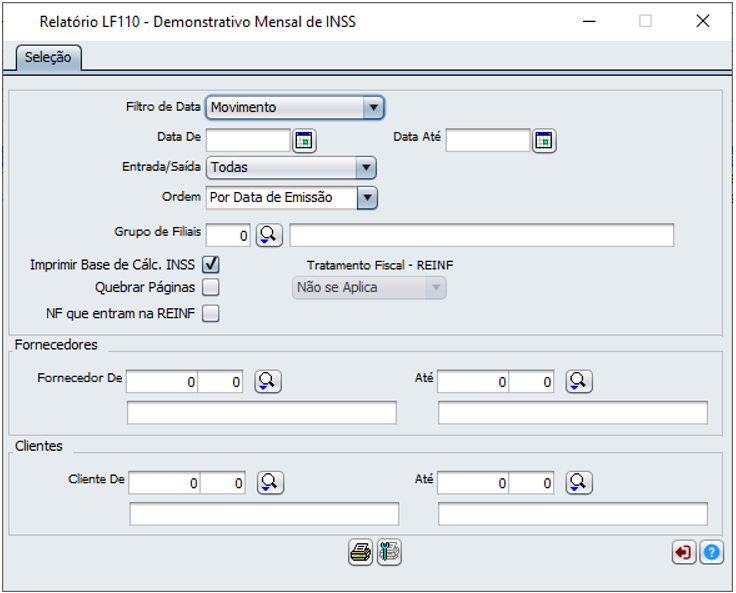This screenshot has height=593, width=736.
Task: Open Entrada/Saída Todas dropdown
Action: 366,168
